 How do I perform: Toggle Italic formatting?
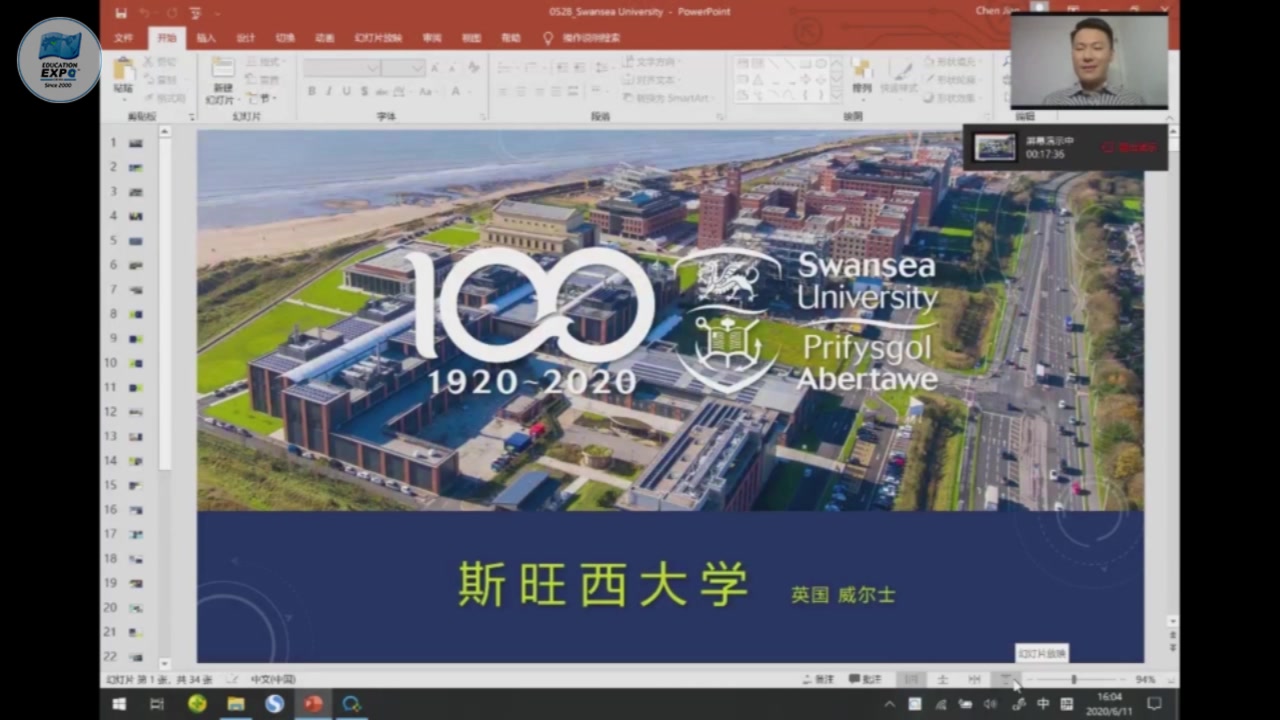coord(329,91)
